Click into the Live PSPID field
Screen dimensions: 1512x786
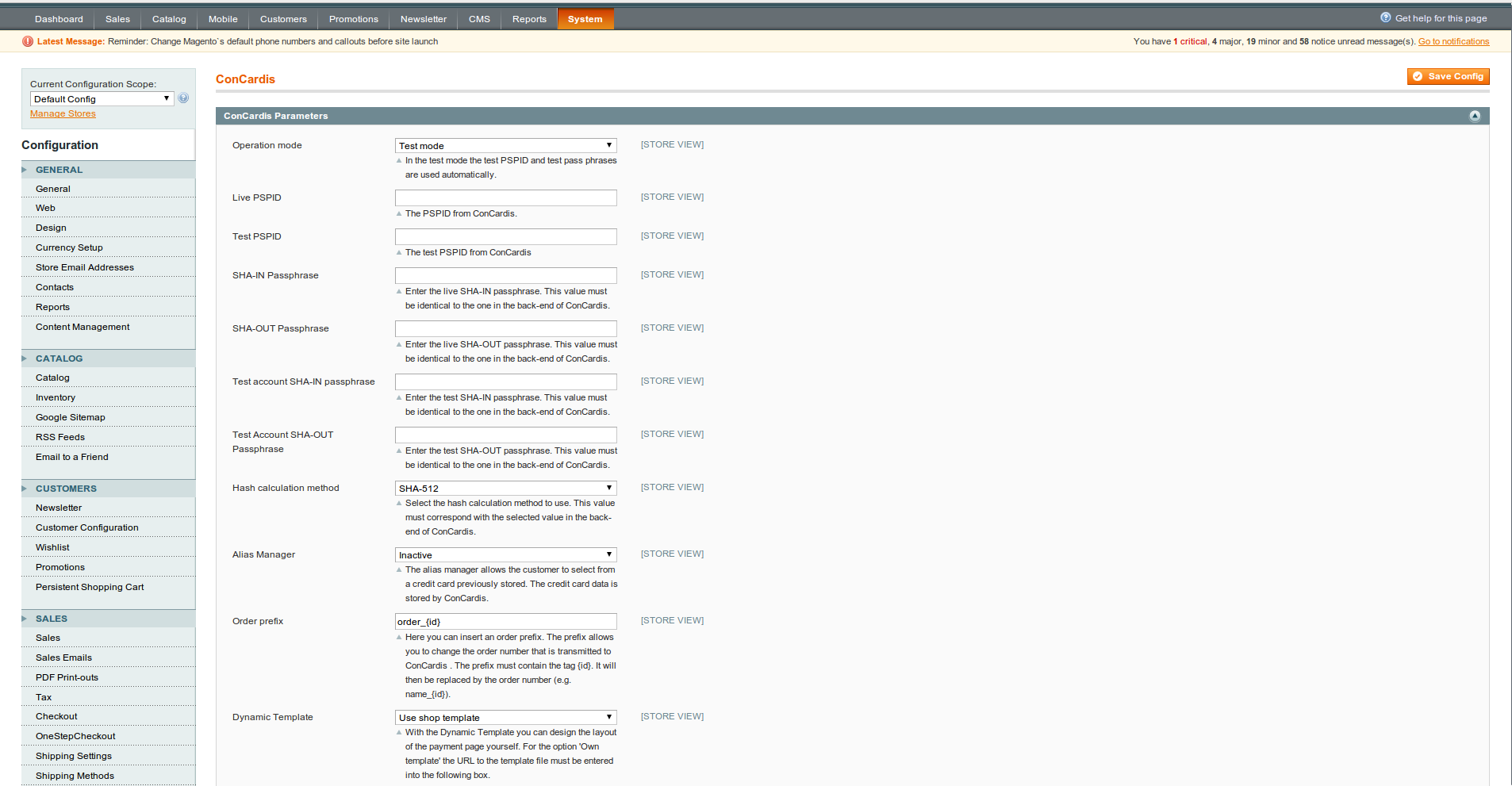pyautogui.click(x=505, y=197)
